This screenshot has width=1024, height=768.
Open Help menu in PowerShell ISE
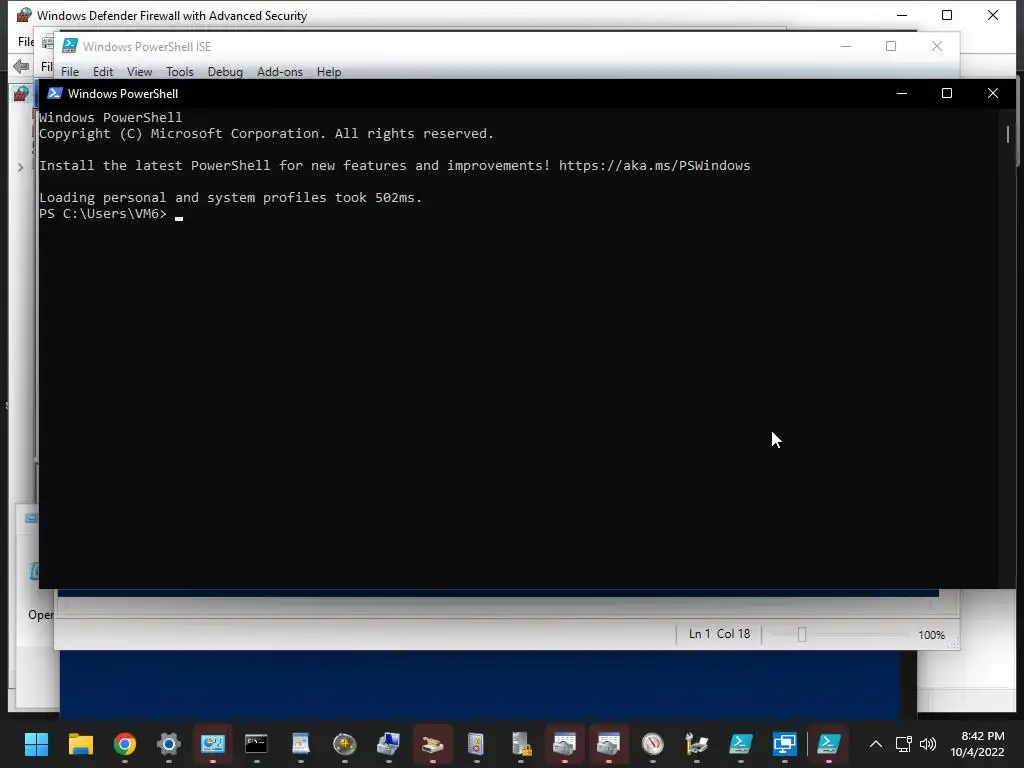(x=329, y=72)
